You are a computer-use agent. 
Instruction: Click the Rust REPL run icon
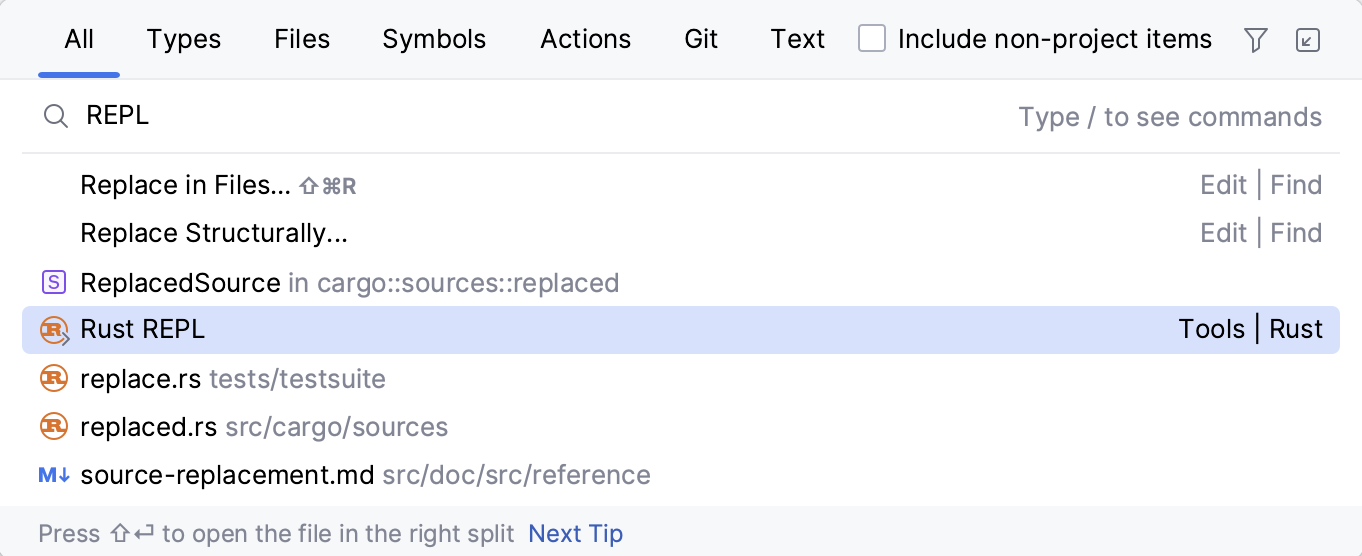coord(54,330)
